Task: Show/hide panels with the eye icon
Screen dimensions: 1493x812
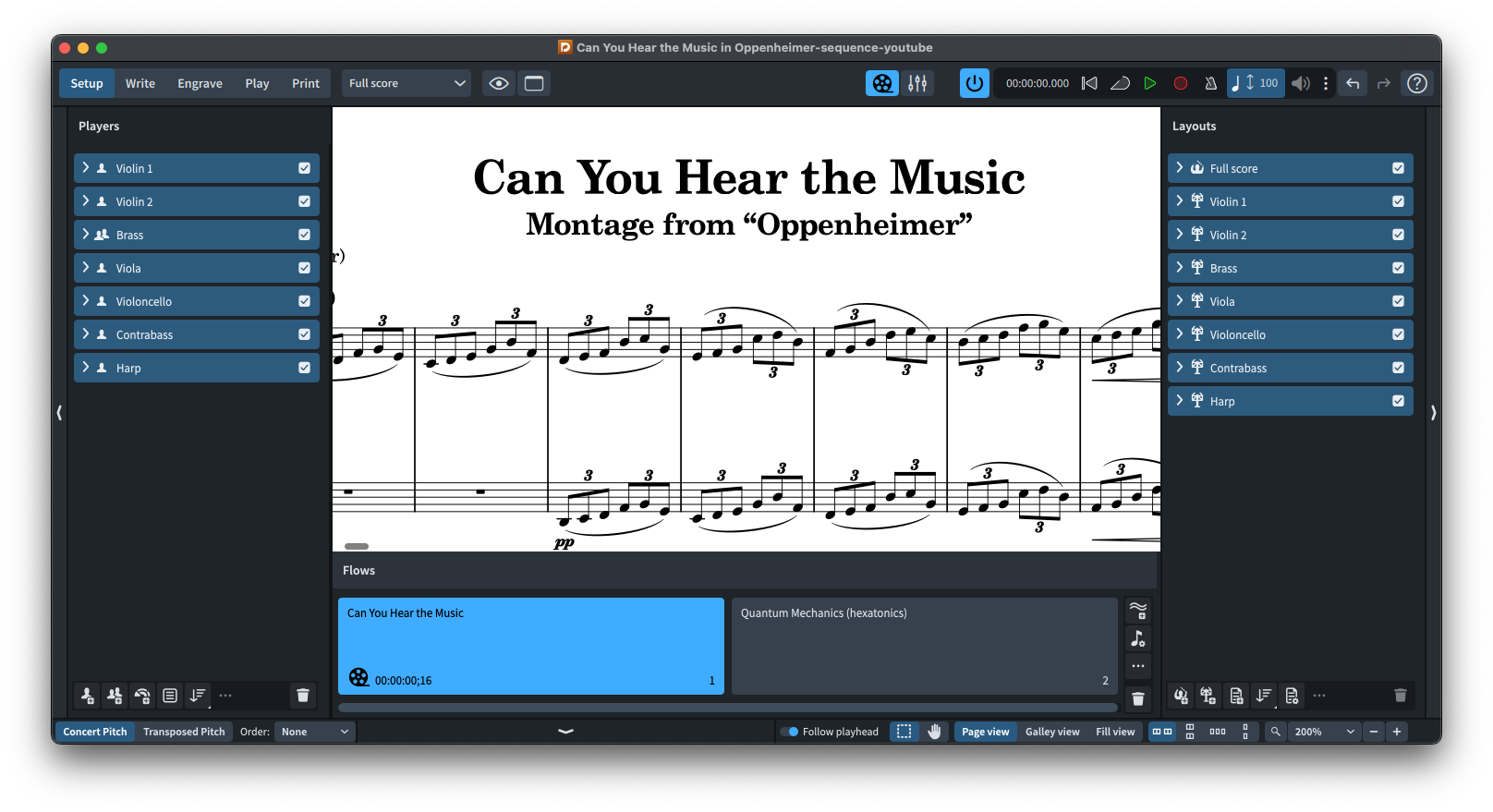Action: click(499, 83)
